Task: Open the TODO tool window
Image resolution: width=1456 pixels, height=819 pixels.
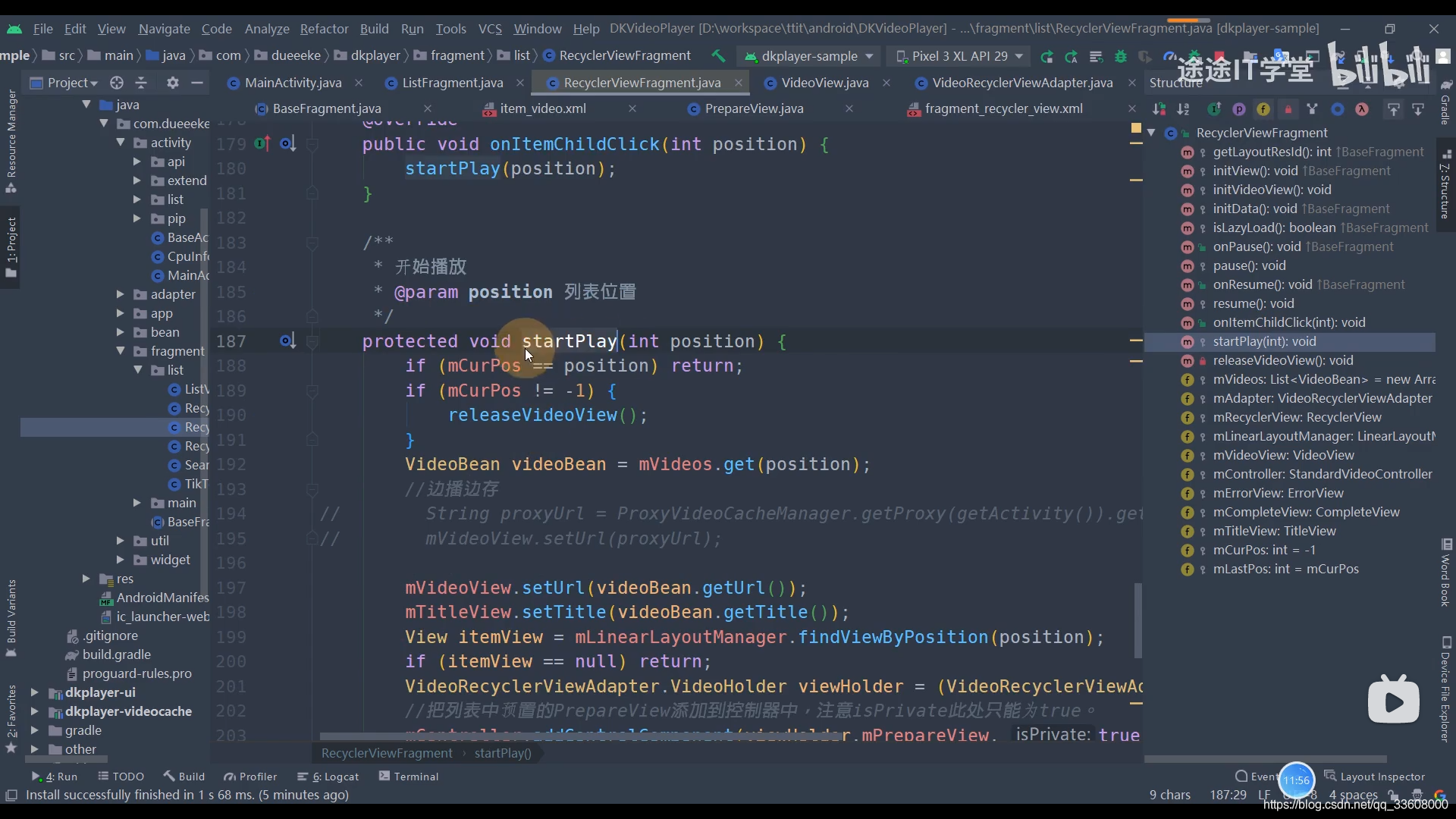Action: 121,777
